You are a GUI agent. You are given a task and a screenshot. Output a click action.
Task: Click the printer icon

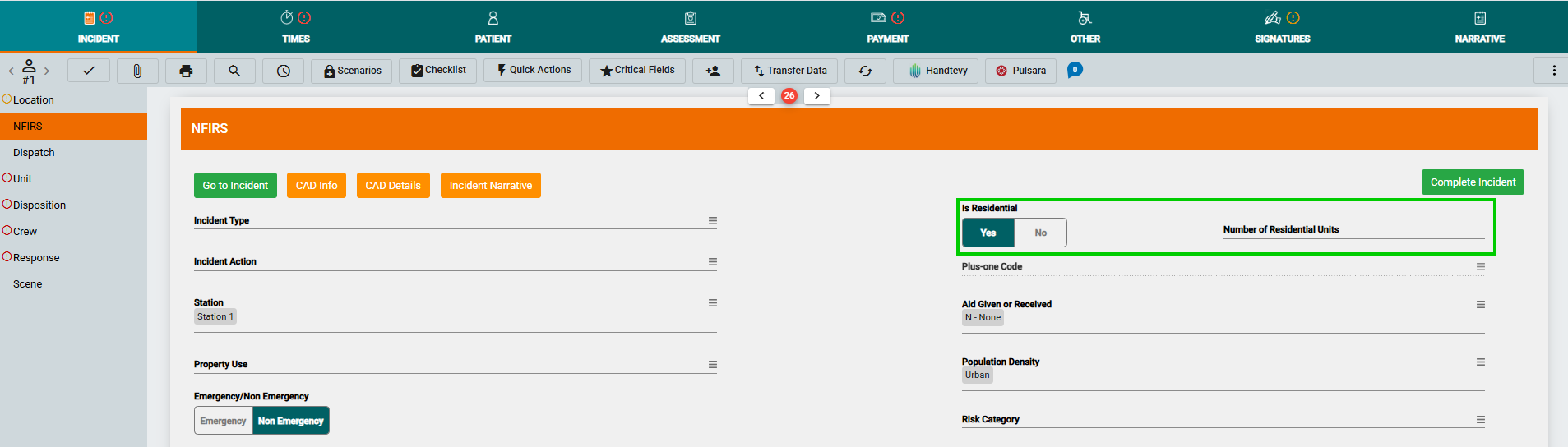point(186,71)
